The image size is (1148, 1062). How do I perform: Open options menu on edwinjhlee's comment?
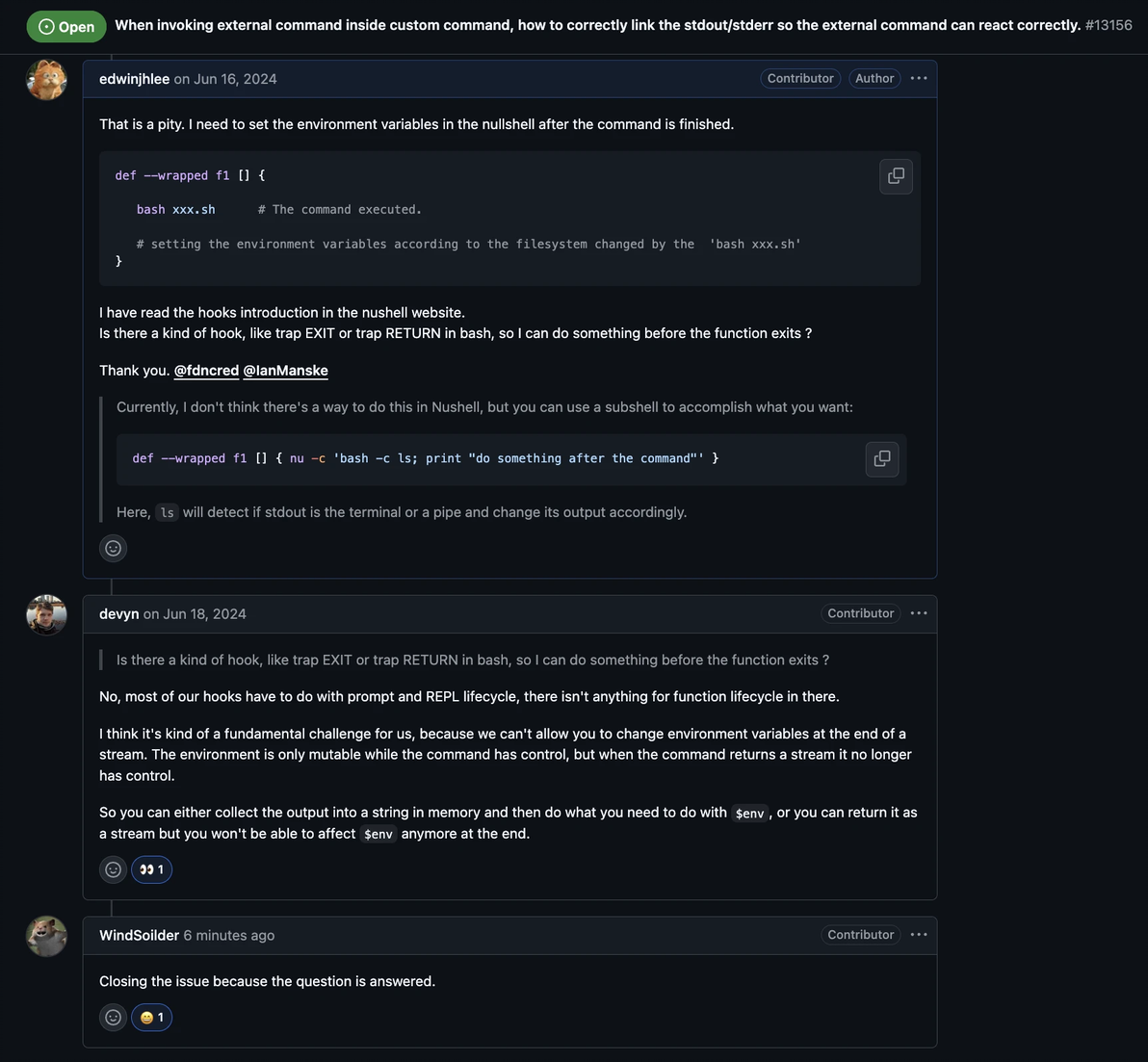coord(919,78)
